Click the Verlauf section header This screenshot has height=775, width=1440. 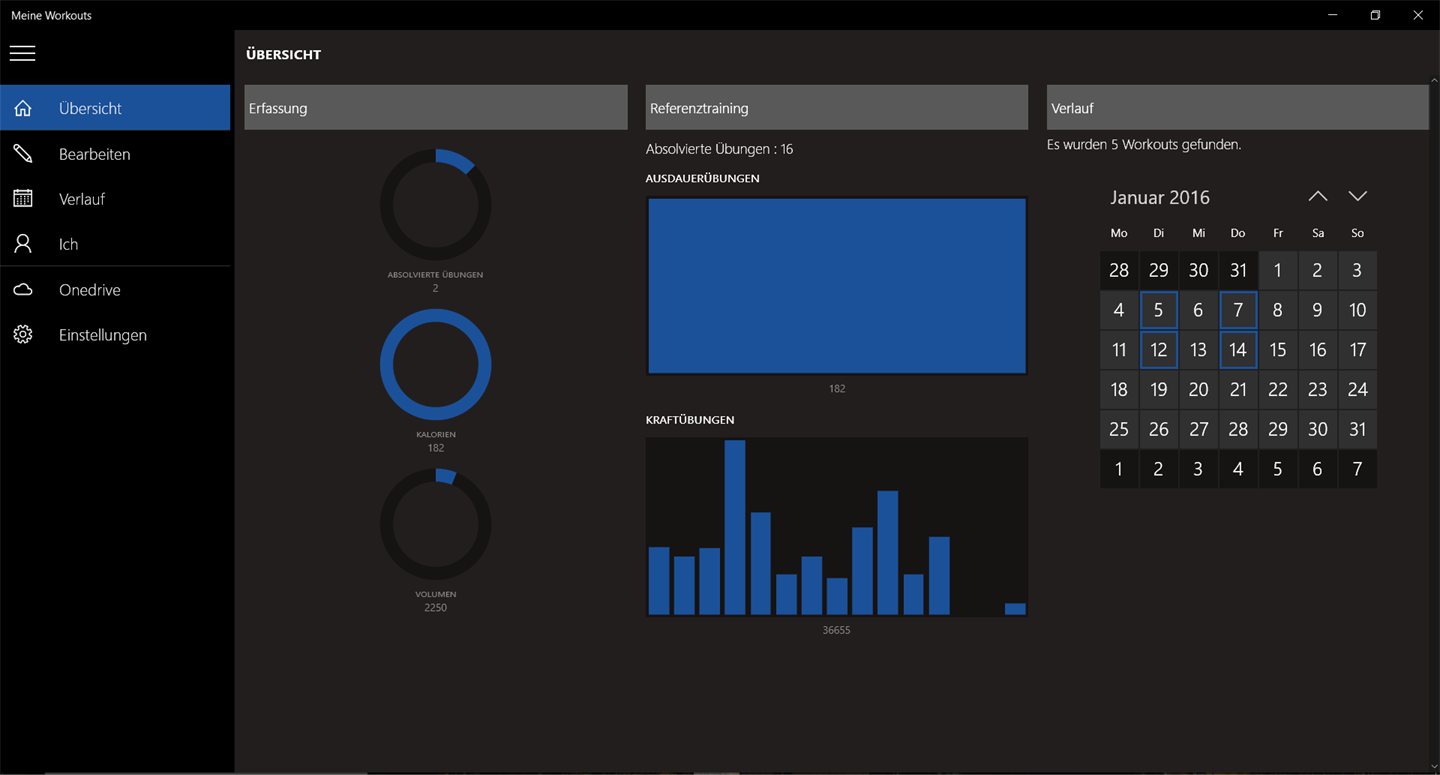pyautogui.click(x=1238, y=108)
